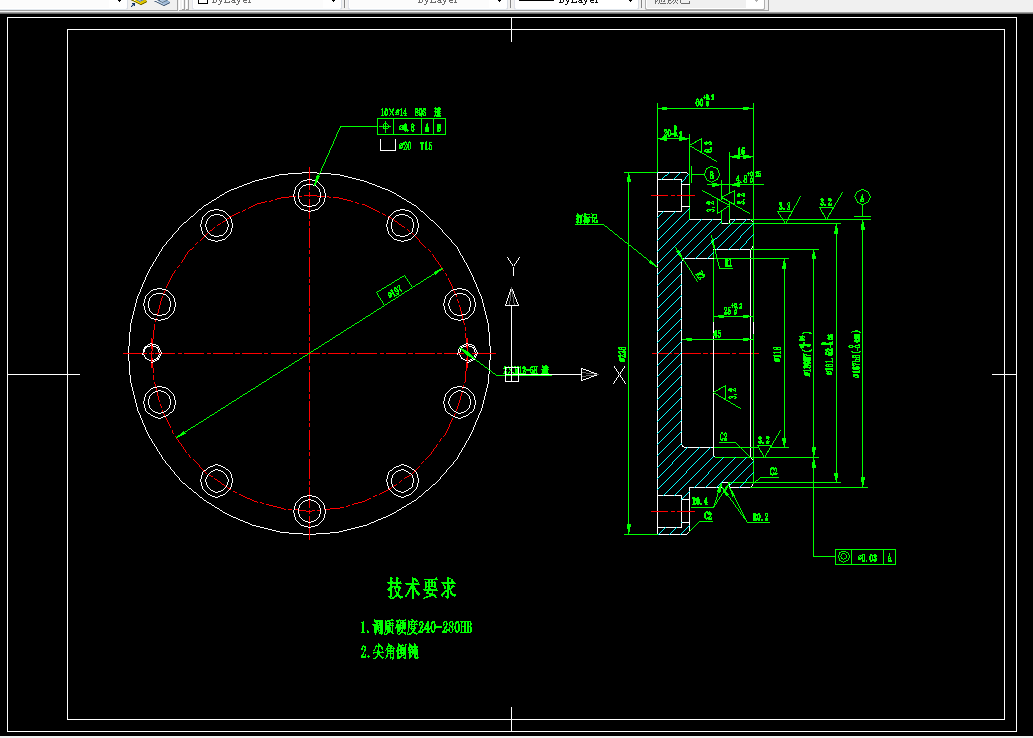Select the 16 width dimension text
Screen dimensions: 1033x738
(741, 152)
